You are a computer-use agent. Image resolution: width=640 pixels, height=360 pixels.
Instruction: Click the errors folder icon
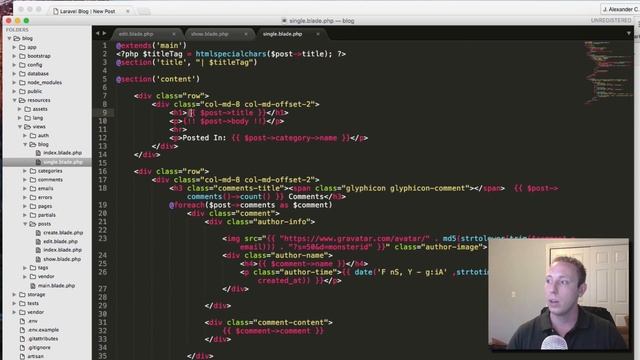coord(33,198)
